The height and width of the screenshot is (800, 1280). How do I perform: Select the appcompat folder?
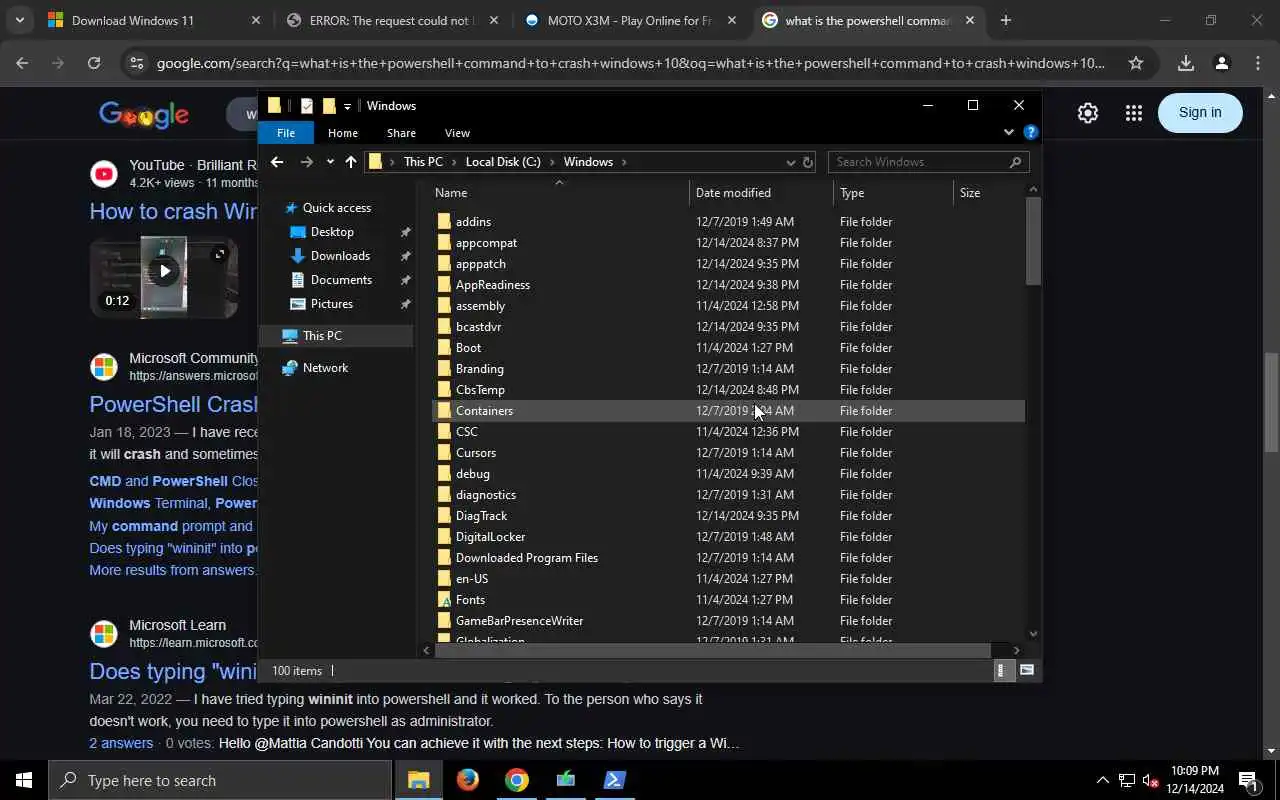[728, 243]
